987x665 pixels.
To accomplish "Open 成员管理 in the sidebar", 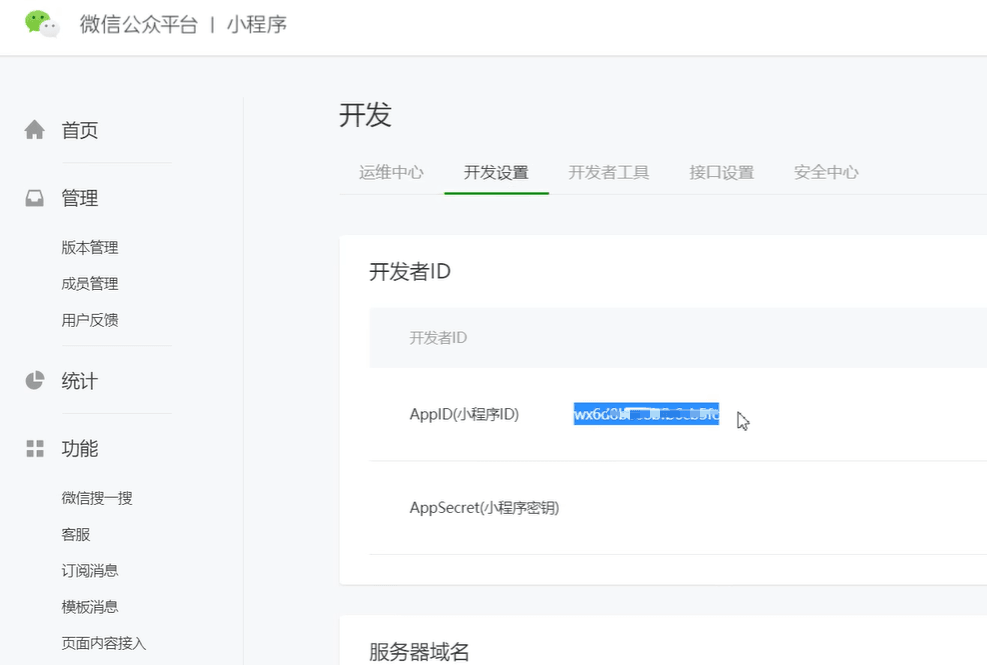I will [x=90, y=284].
